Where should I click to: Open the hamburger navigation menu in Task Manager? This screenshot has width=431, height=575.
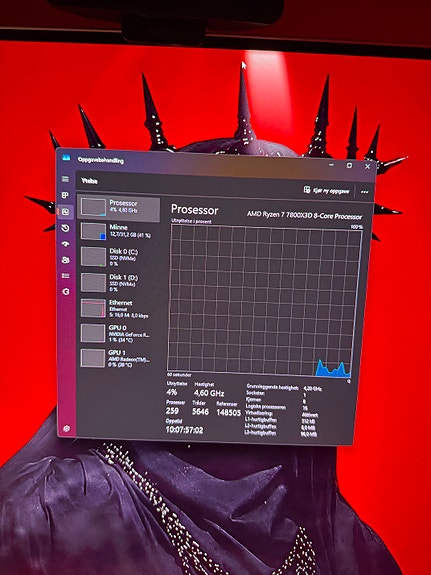tap(66, 179)
